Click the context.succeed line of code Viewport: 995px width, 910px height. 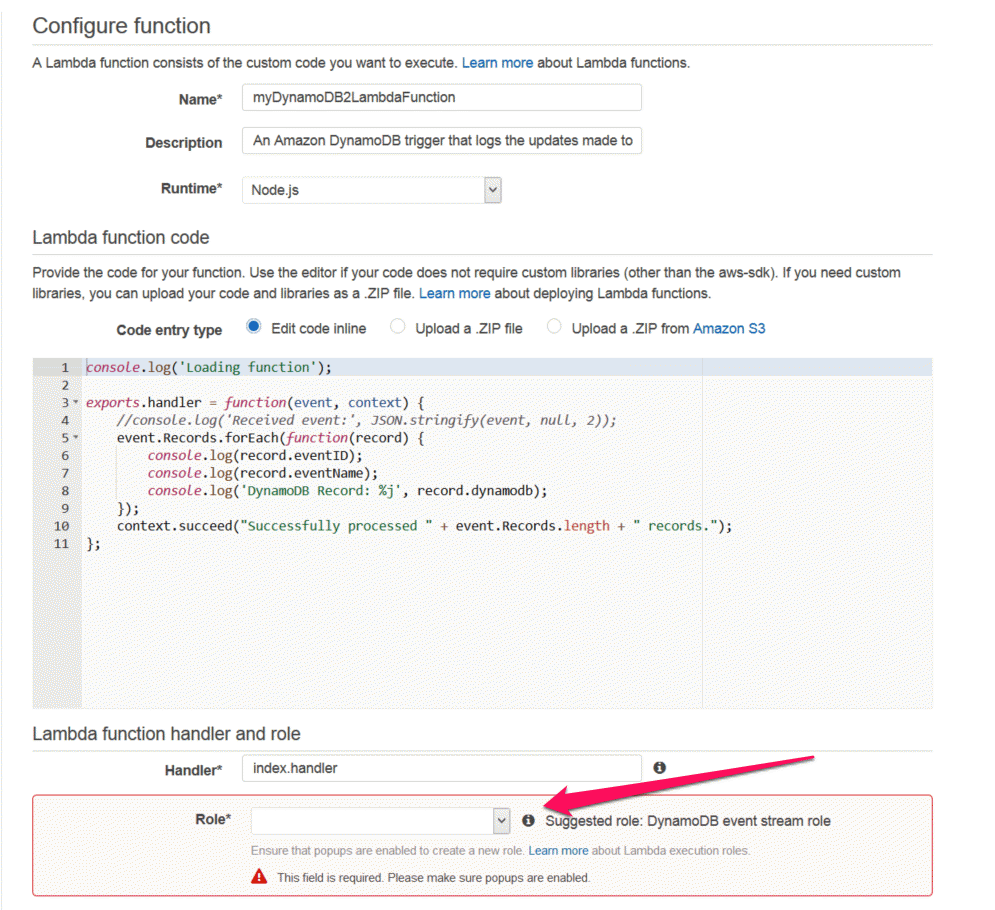click(424, 526)
